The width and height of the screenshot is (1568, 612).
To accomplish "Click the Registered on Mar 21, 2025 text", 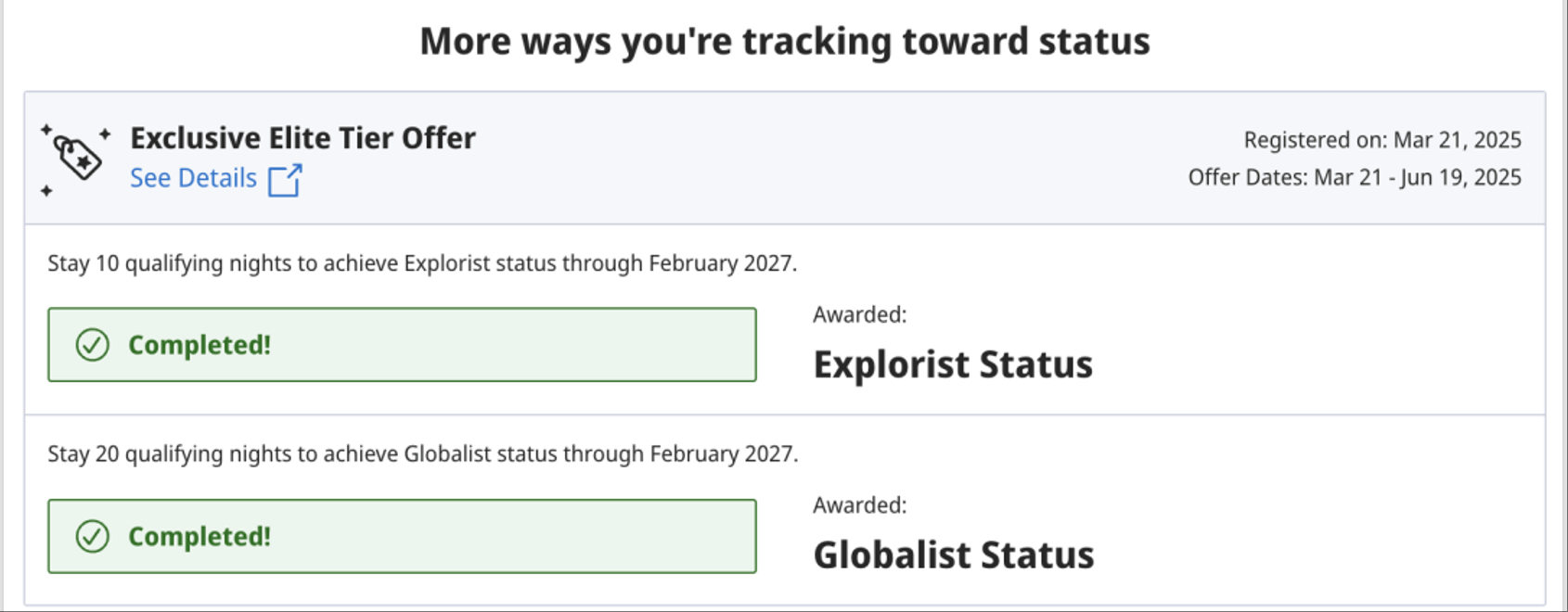I will point(1382,140).
